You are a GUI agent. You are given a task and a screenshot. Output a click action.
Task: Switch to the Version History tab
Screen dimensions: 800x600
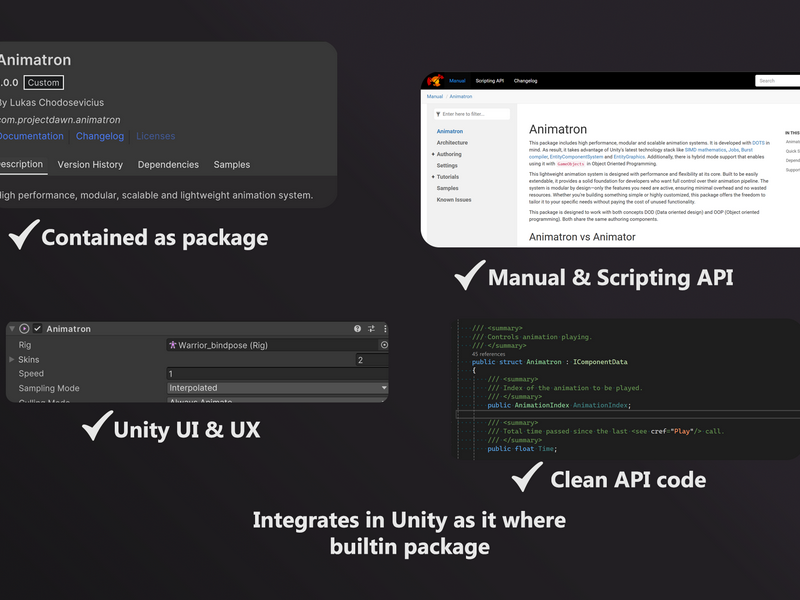click(90, 165)
